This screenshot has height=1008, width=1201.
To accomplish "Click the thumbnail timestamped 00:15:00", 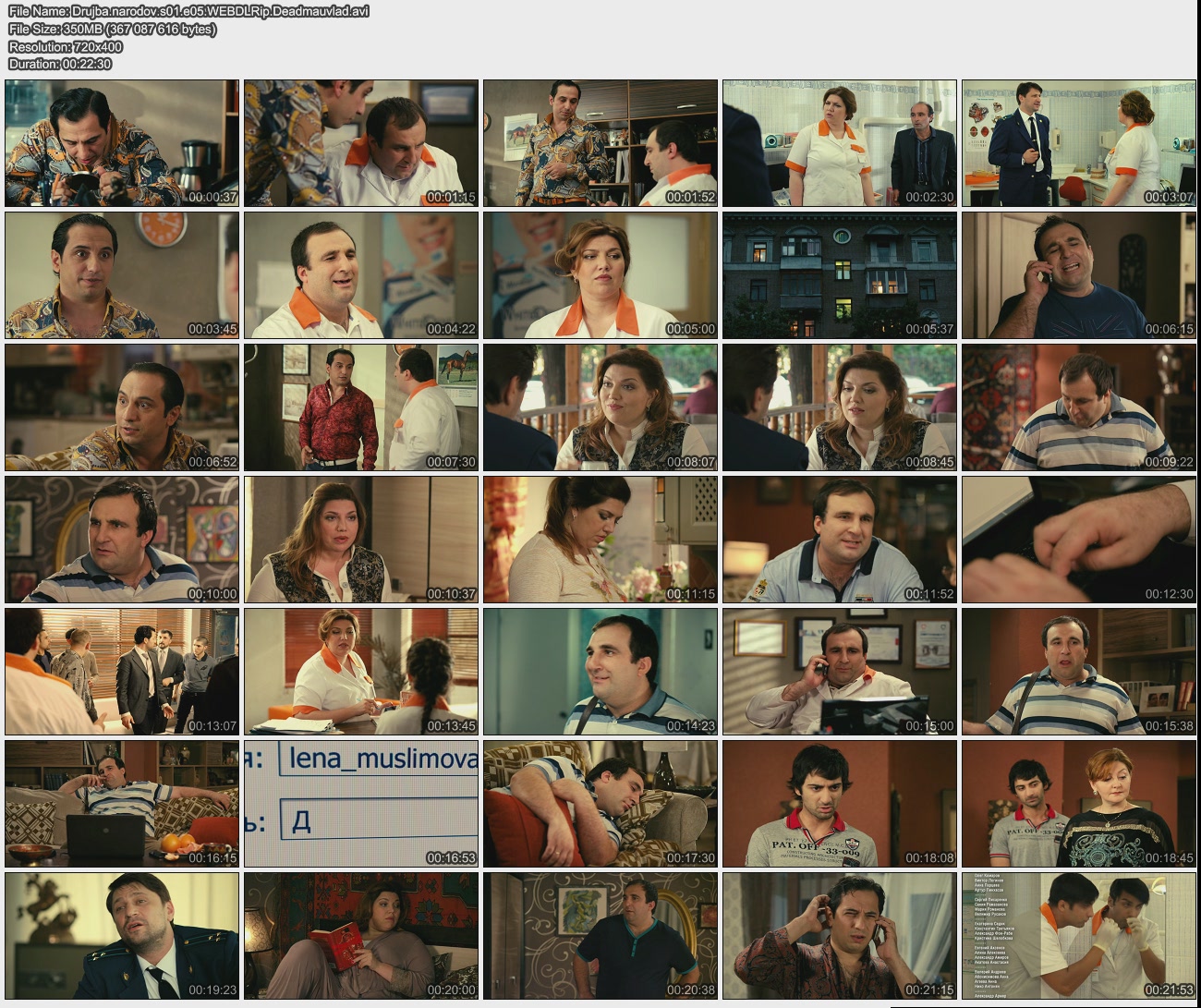I will [x=839, y=672].
